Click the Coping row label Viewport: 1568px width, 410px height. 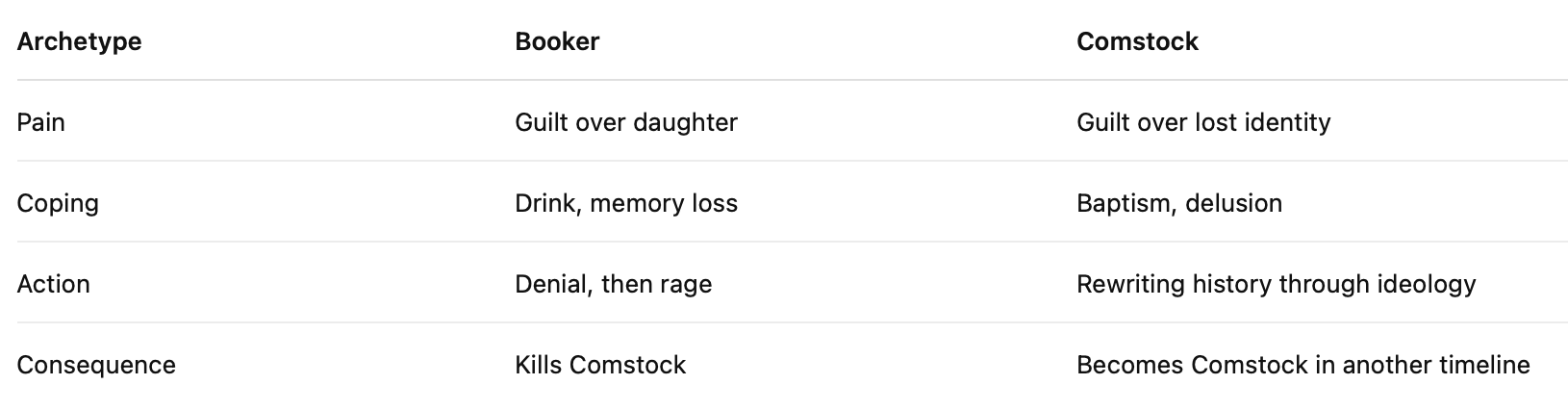click(x=58, y=203)
